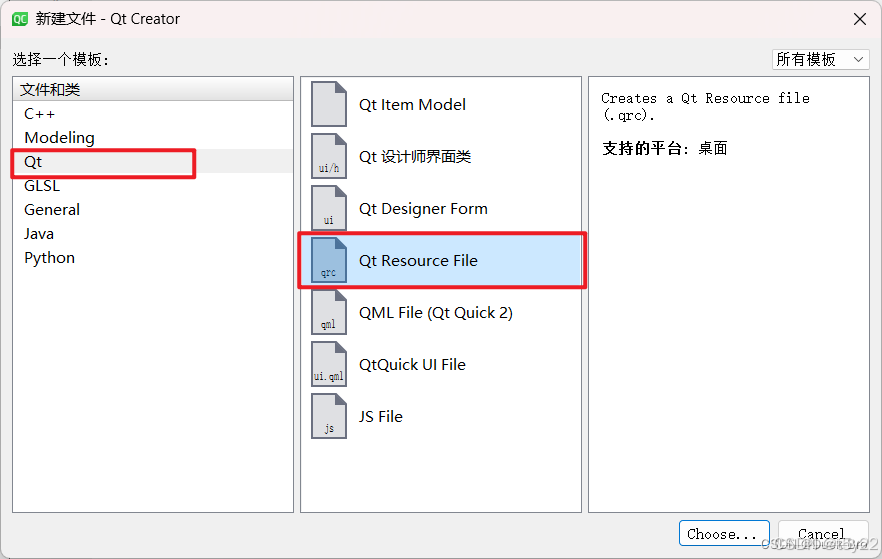Select the Java category

(x=152, y=233)
